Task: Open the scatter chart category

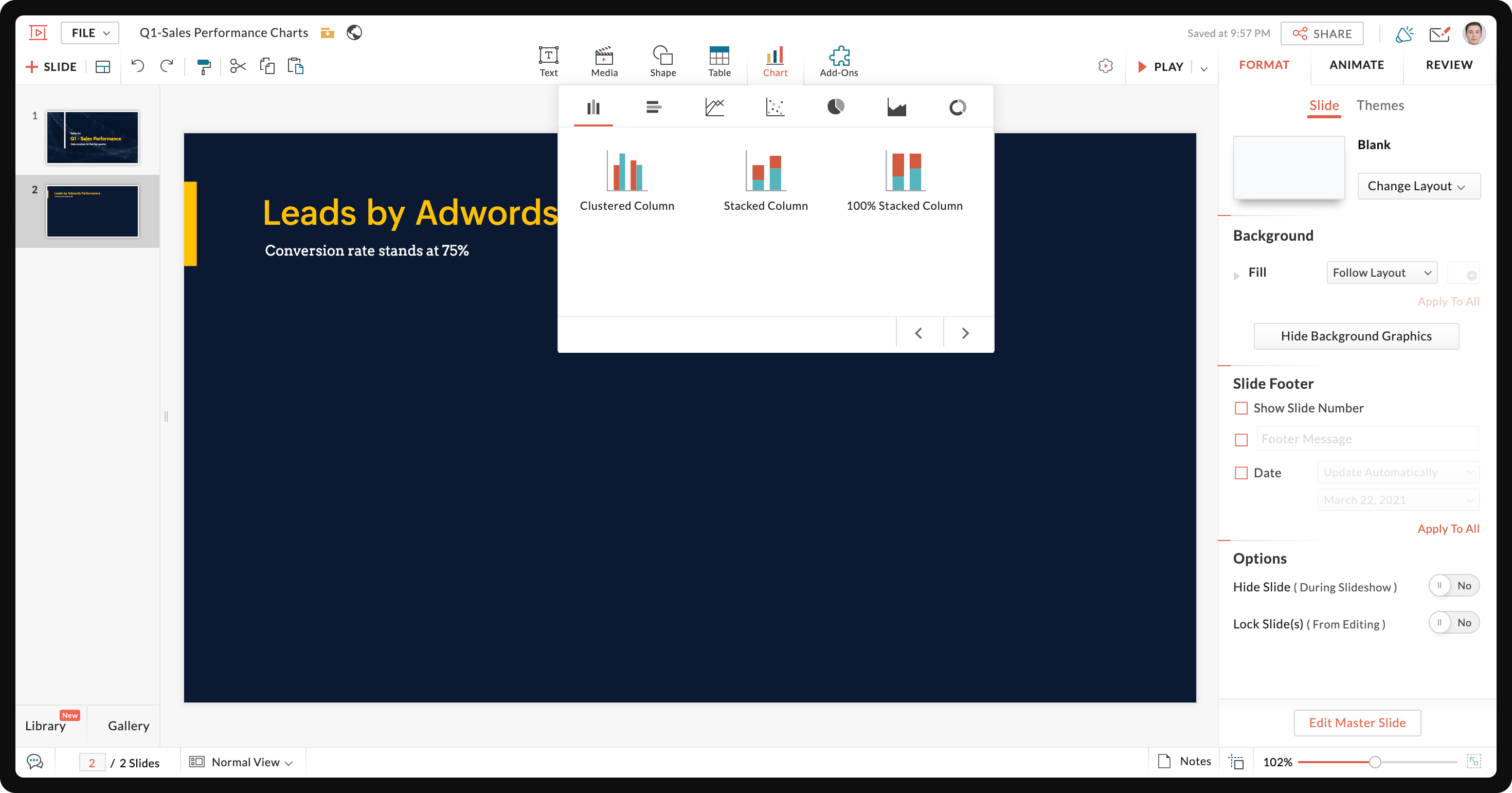Action: [775, 107]
